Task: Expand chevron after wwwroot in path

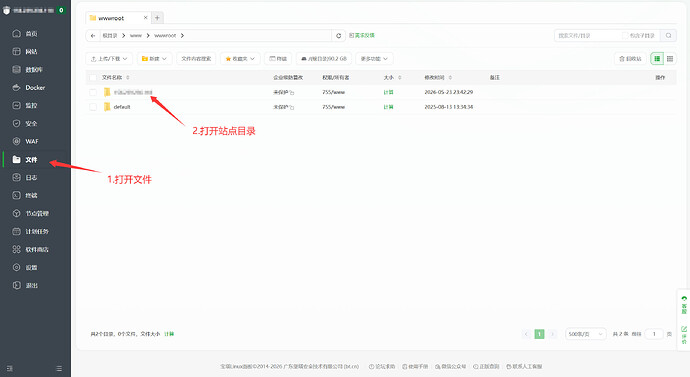Action: click(182, 36)
